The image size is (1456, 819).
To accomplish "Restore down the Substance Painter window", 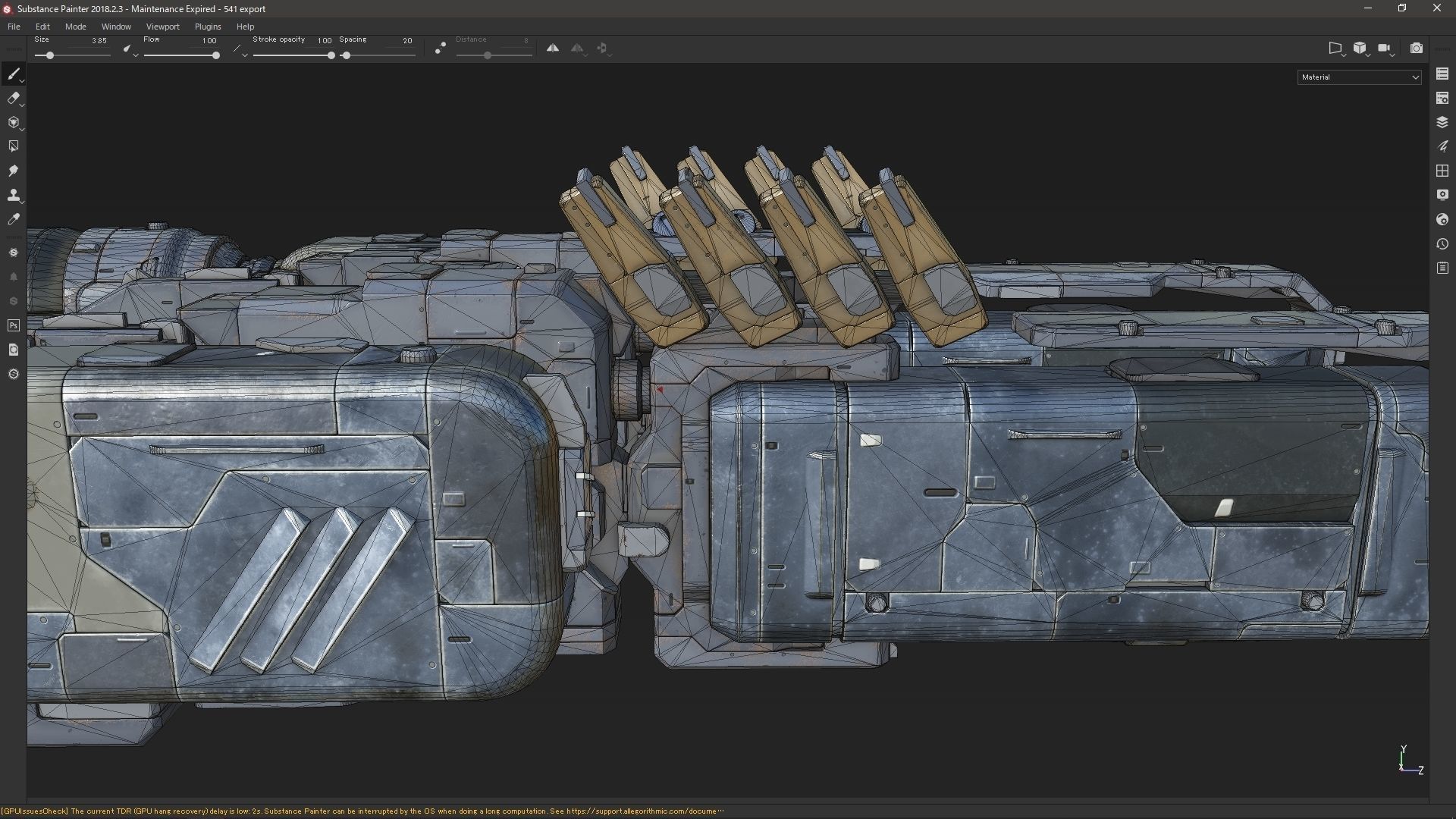I will [x=1402, y=8].
